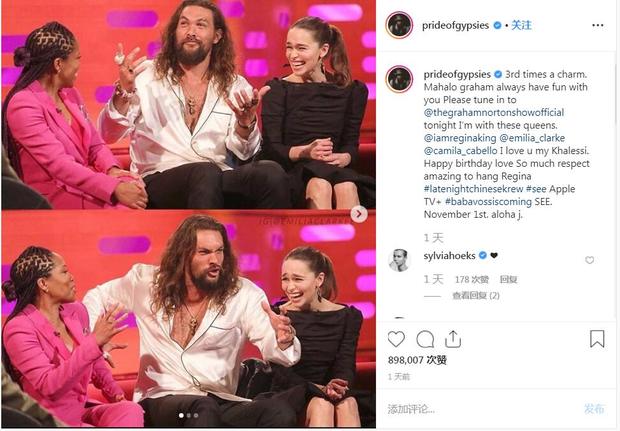Open @emilia_clarke mention link
This screenshot has height=431, width=620.
[532, 138]
